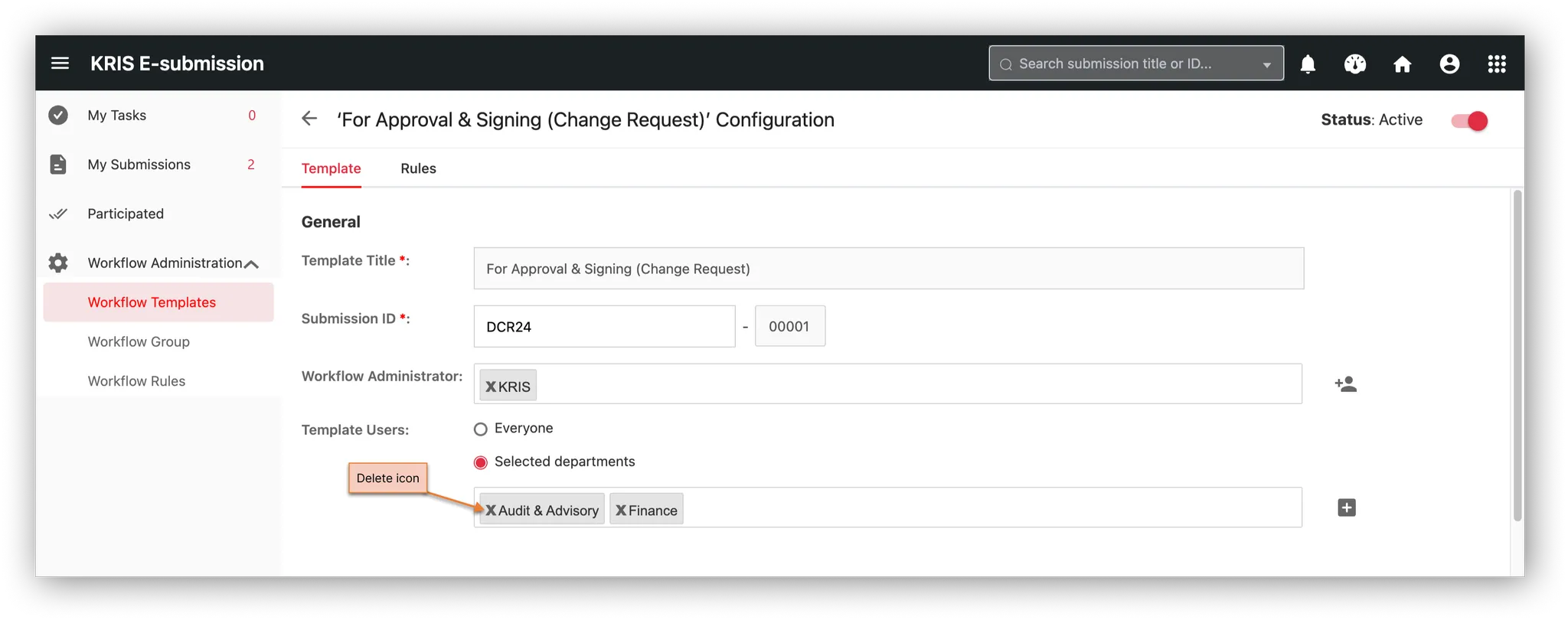The height and width of the screenshot is (620, 1568).
Task: Click the hamburger menu beside KRIS E-submission
Action: click(60, 64)
